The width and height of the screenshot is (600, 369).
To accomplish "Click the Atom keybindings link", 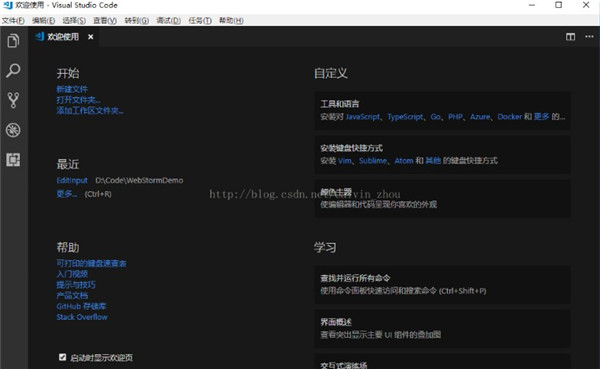I will pyautogui.click(x=404, y=161).
